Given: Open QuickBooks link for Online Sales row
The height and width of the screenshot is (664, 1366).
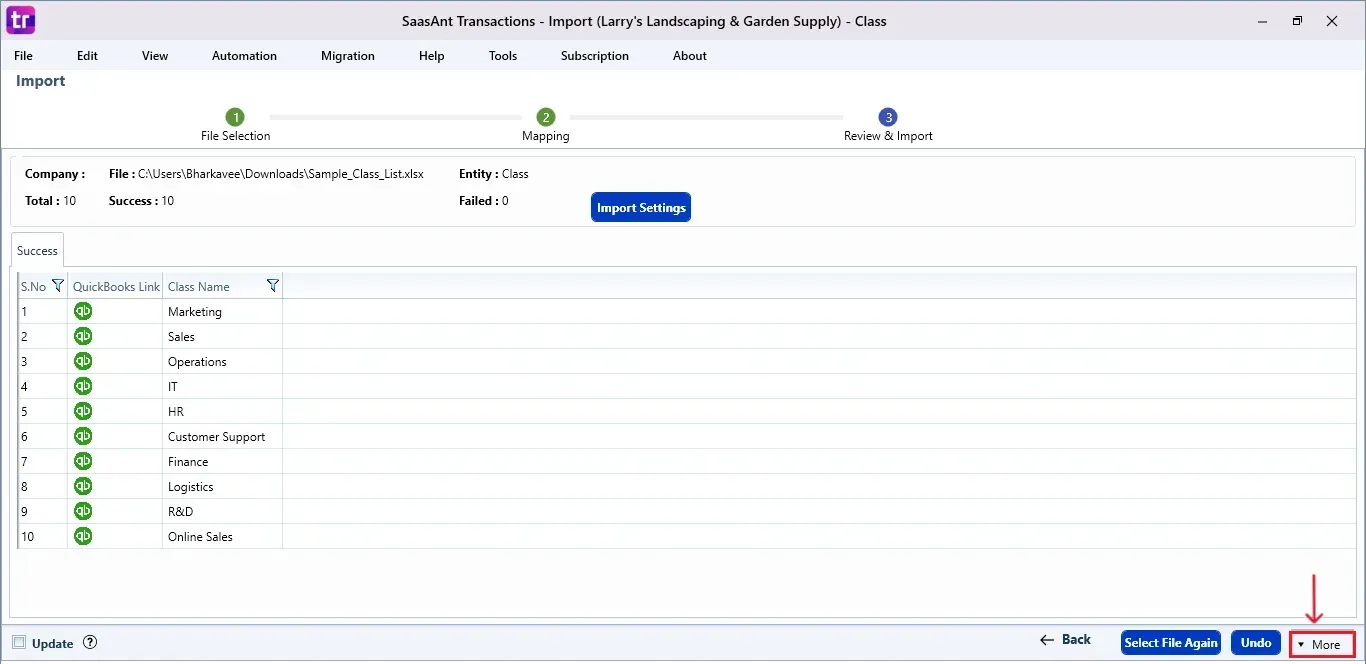Looking at the screenshot, I should tap(83, 536).
